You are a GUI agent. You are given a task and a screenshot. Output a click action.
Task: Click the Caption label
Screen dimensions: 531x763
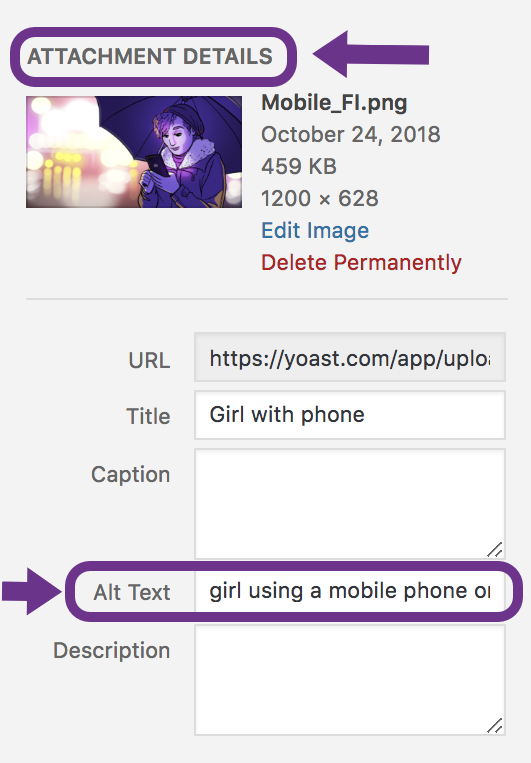coord(130,474)
